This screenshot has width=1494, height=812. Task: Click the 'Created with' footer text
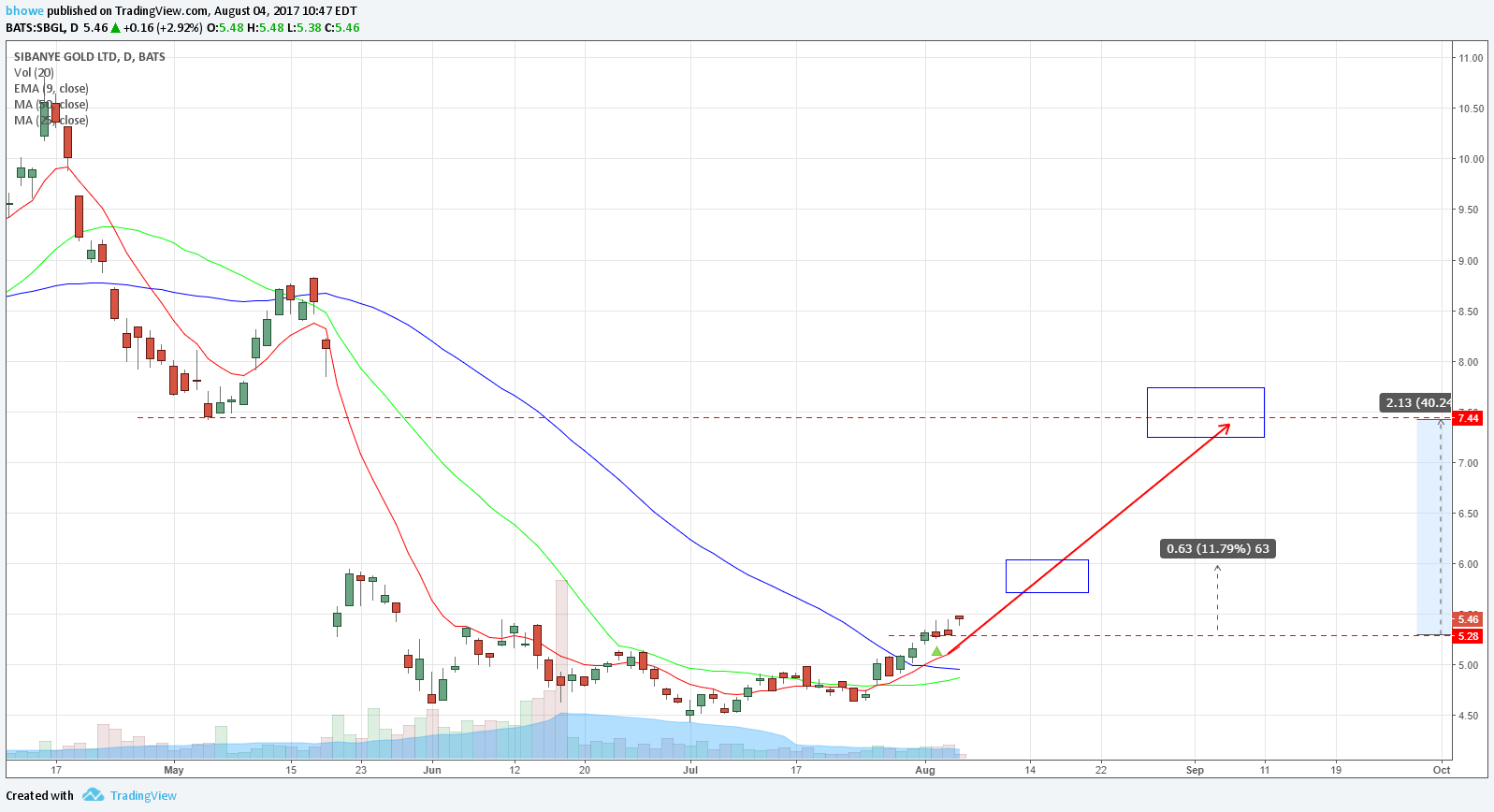coord(39,796)
